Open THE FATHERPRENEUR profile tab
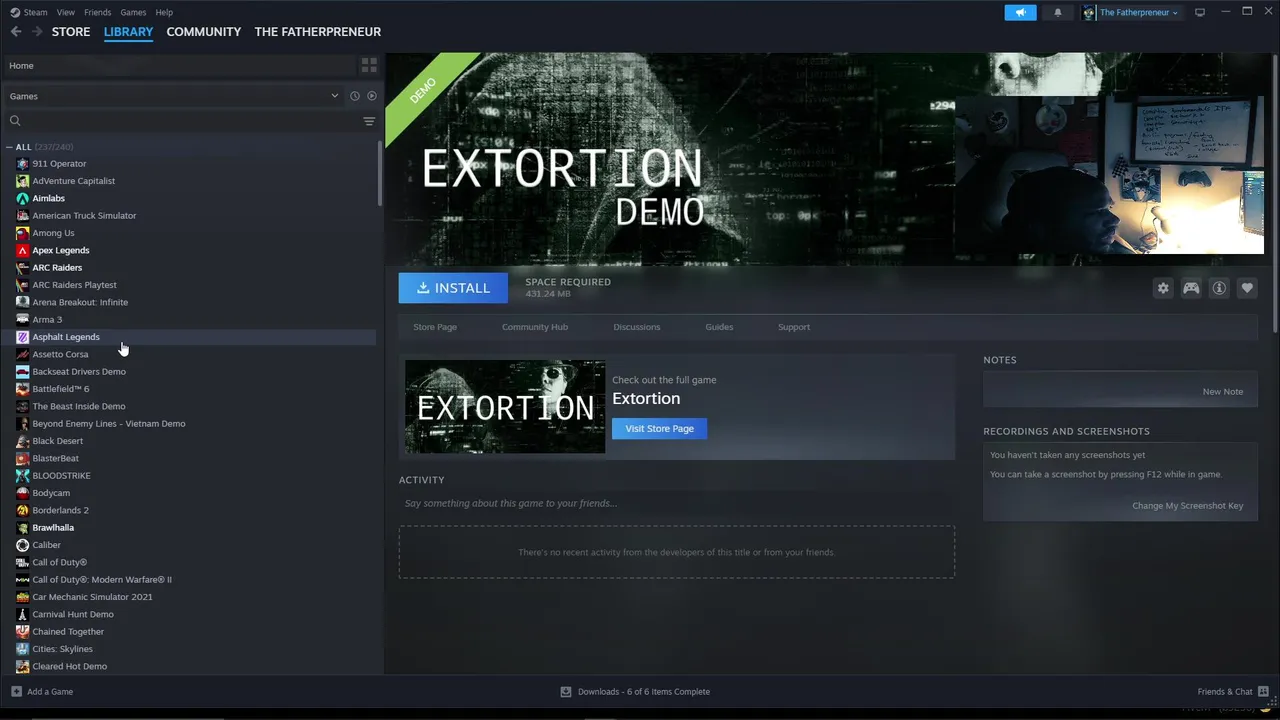 click(x=318, y=32)
